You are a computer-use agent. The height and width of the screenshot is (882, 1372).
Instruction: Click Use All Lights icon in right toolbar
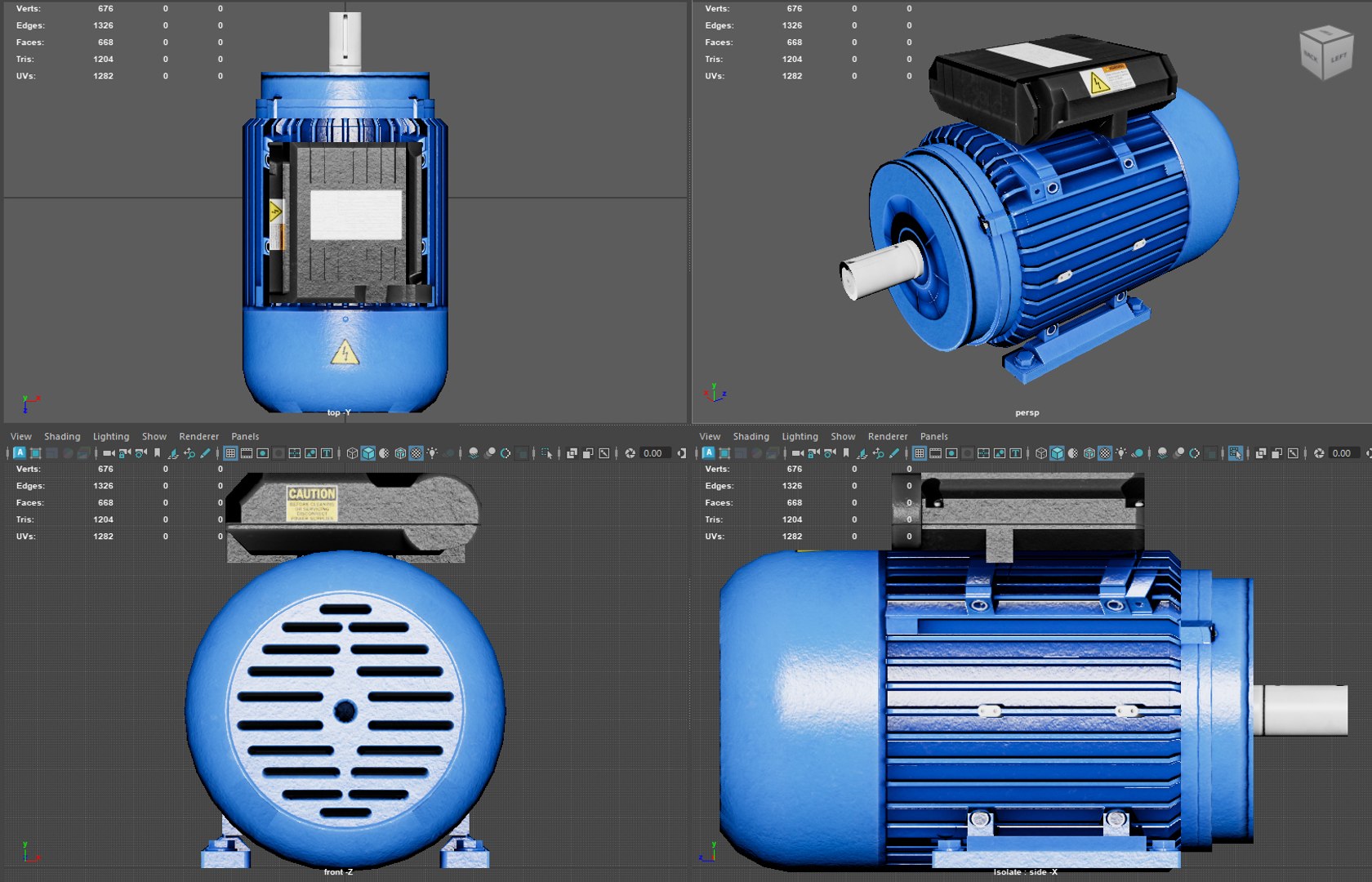(x=1120, y=453)
